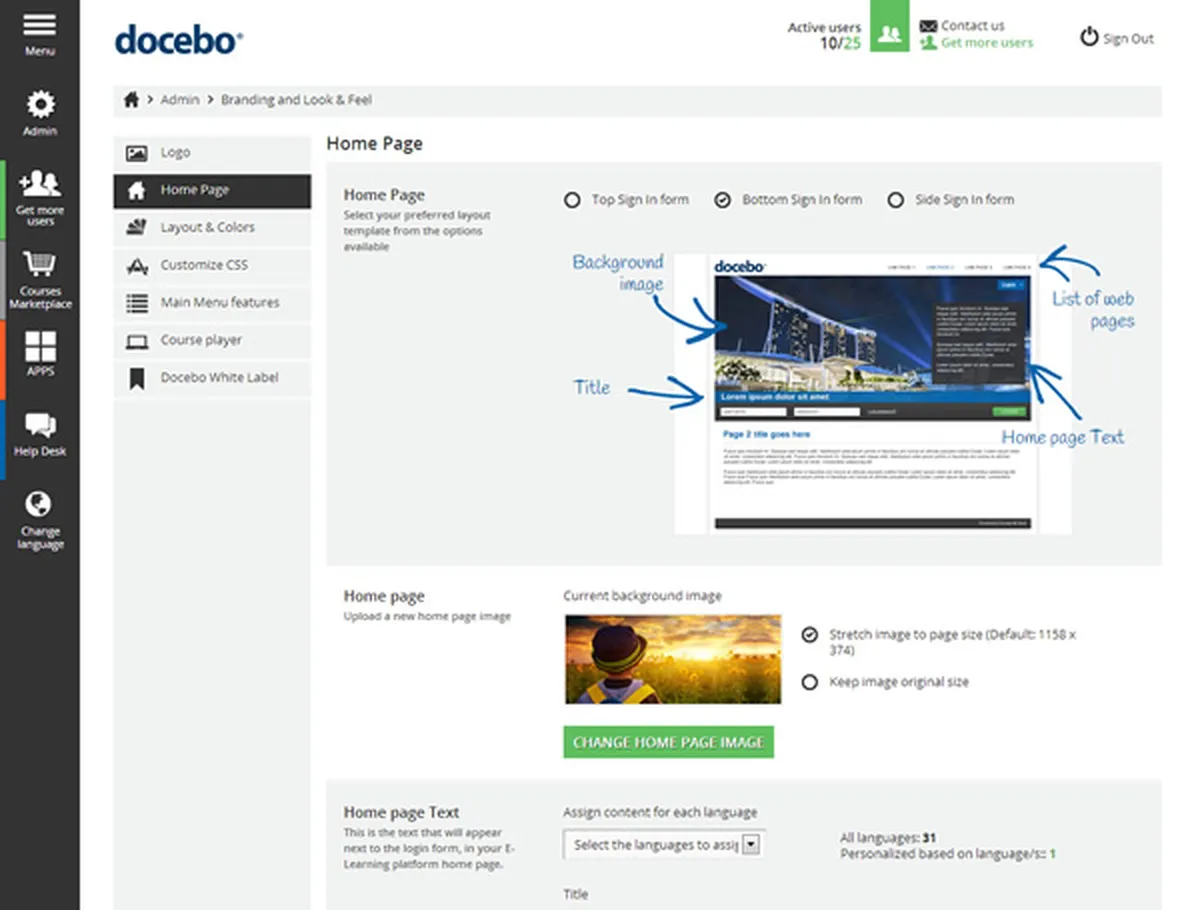Click the Change language globe icon

[x=40, y=504]
